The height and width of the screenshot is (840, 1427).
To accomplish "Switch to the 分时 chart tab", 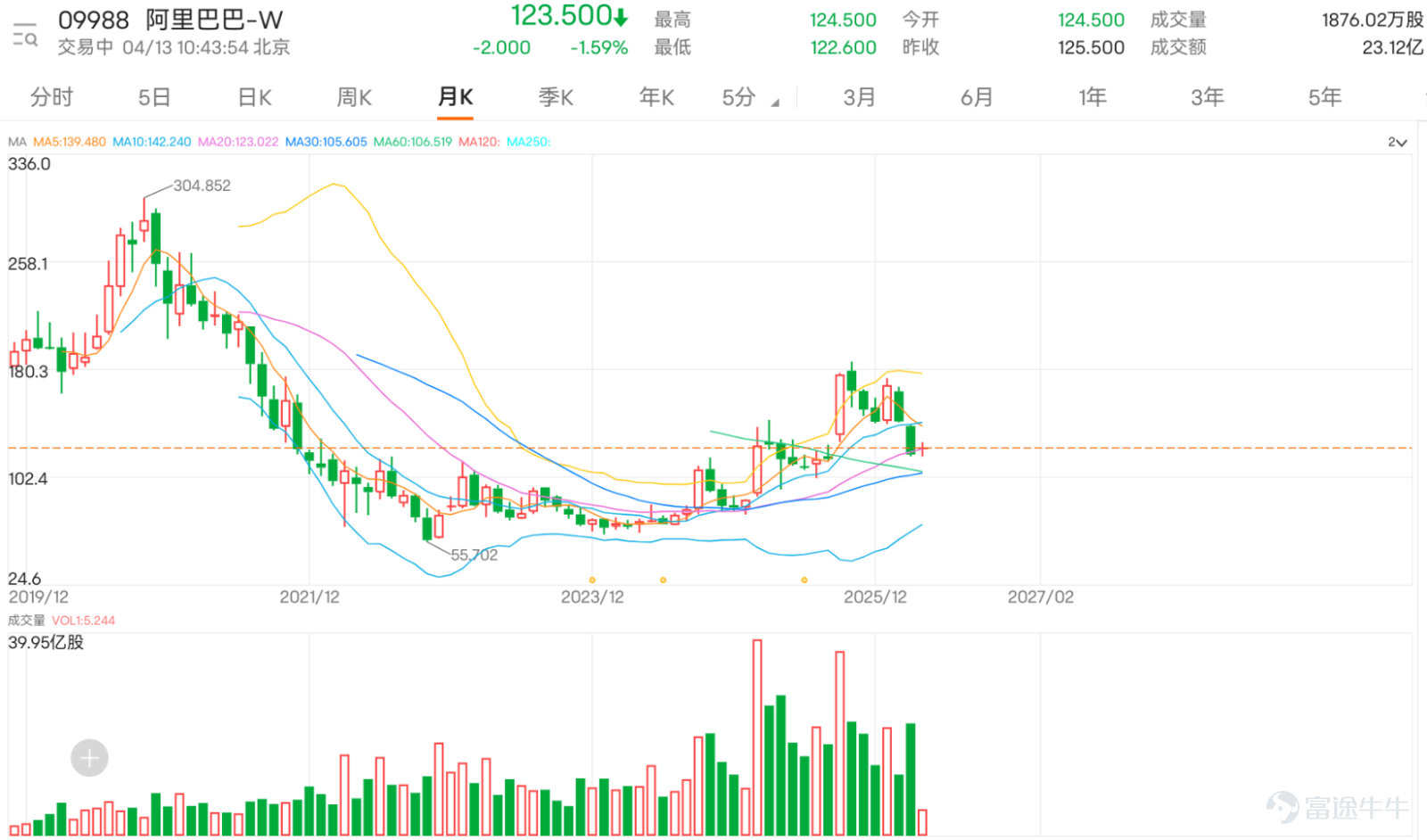I will click(x=52, y=97).
